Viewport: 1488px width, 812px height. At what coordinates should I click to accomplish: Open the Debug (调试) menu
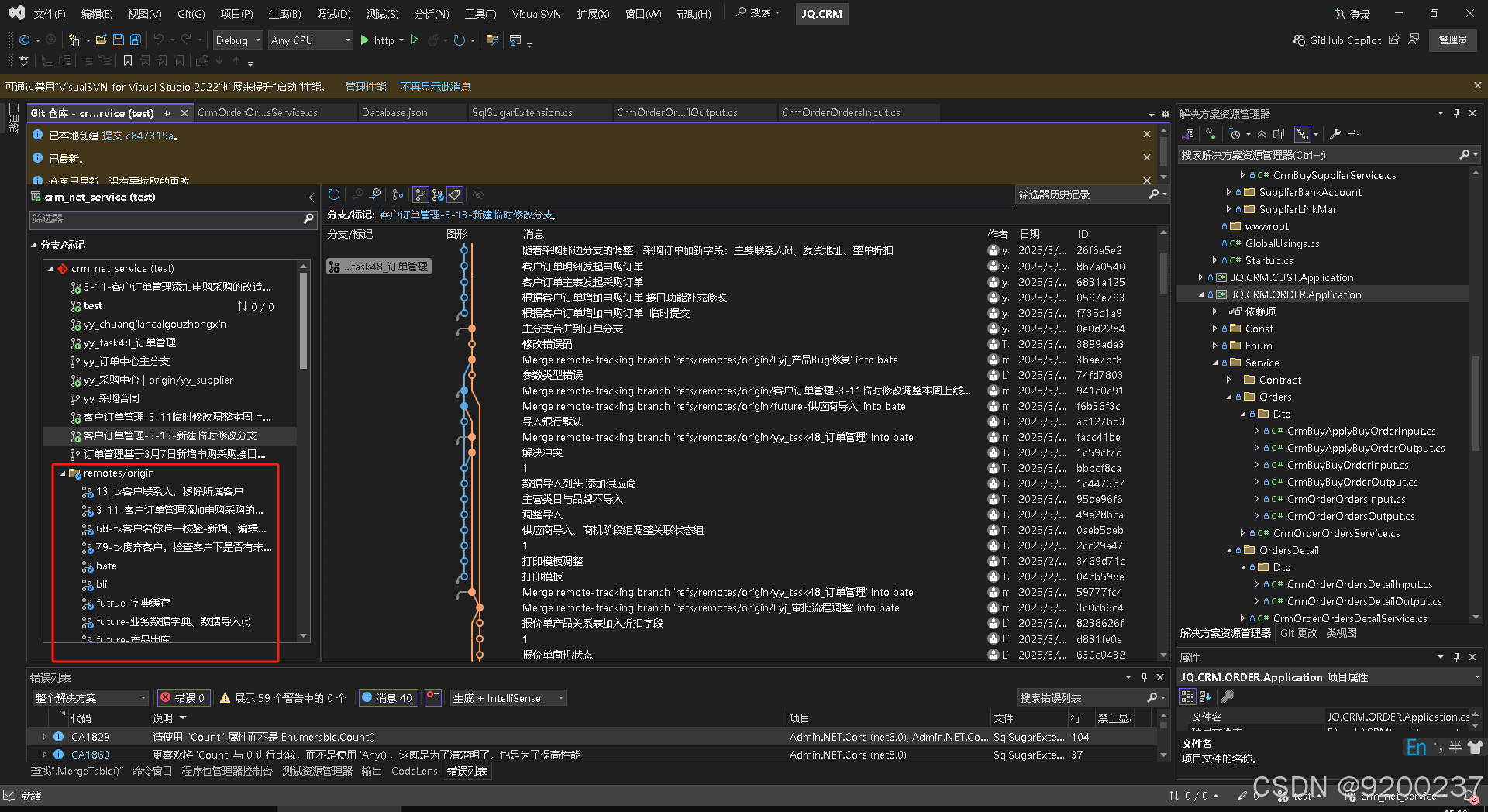(333, 14)
